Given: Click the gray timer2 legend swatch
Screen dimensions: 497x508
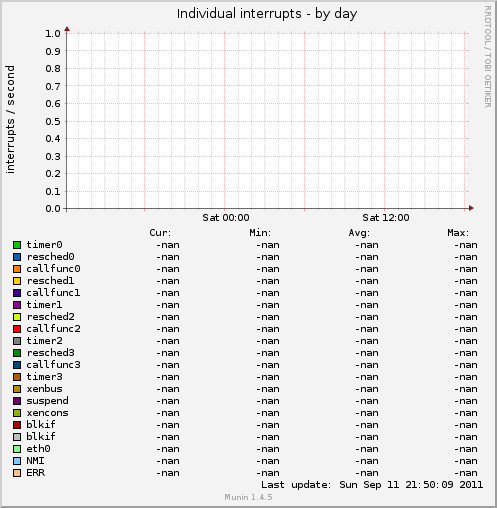Looking at the screenshot, I should pos(17,341).
